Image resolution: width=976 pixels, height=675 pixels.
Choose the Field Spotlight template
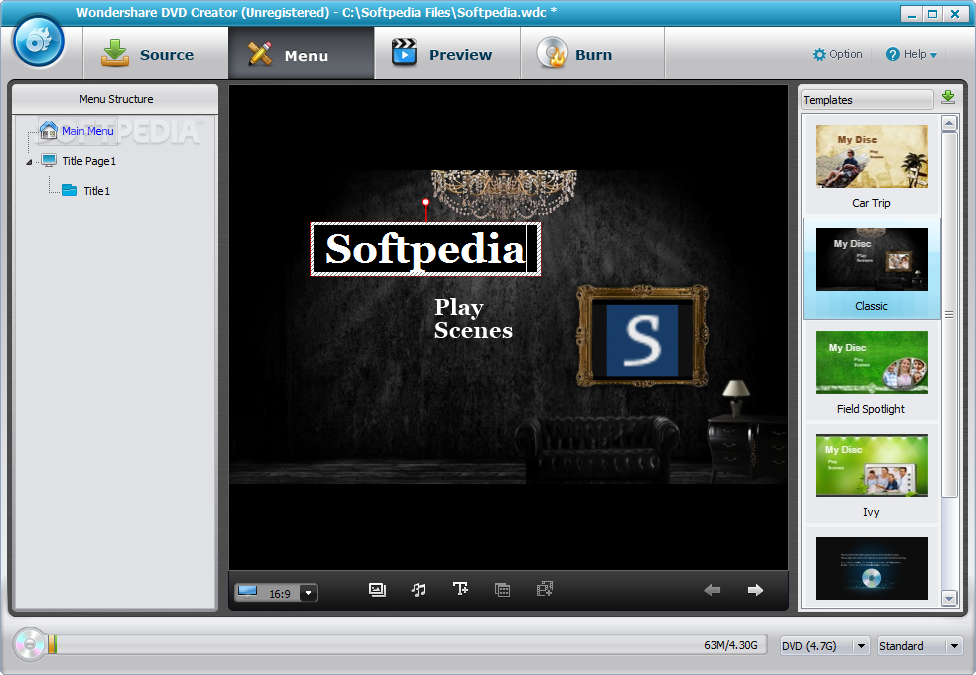871,372
